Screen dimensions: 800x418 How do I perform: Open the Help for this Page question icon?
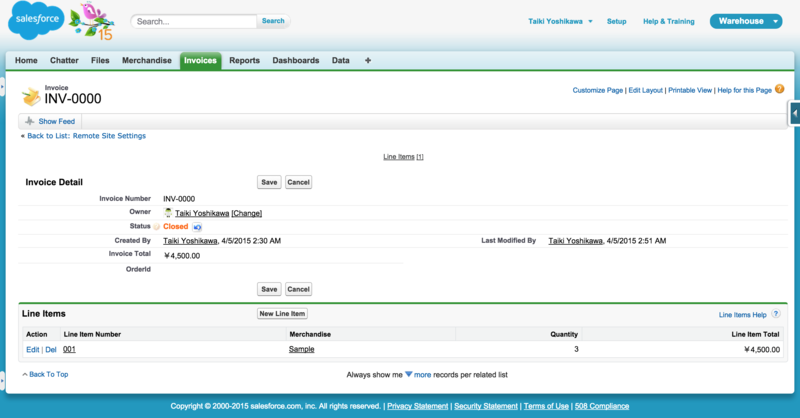tap(779, 89)
